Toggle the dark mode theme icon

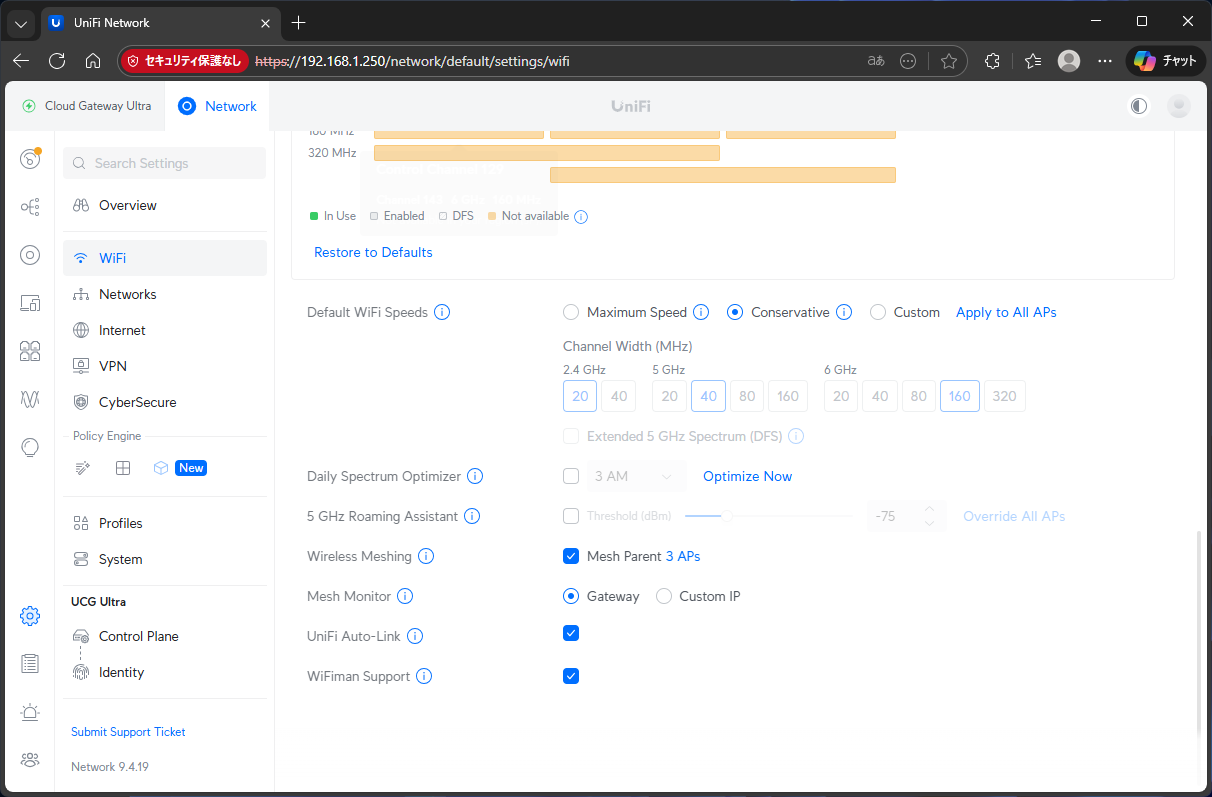[1139, 106]
